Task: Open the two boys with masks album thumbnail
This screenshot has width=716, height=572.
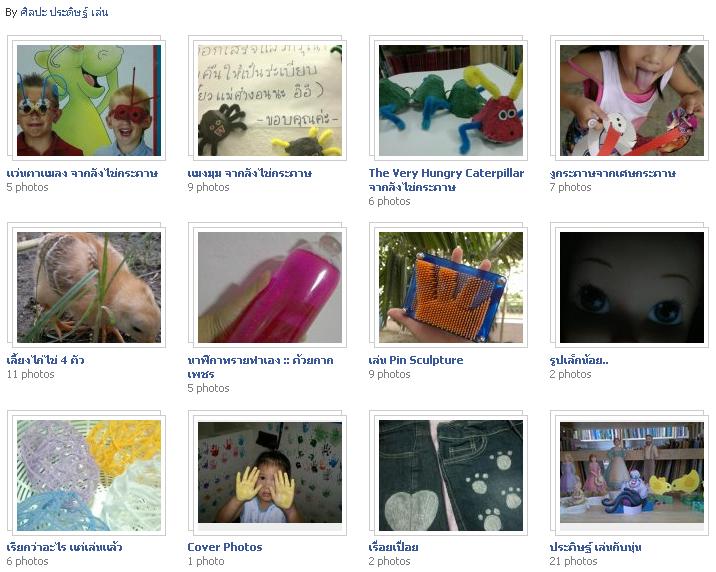Action: coord(89,100)
